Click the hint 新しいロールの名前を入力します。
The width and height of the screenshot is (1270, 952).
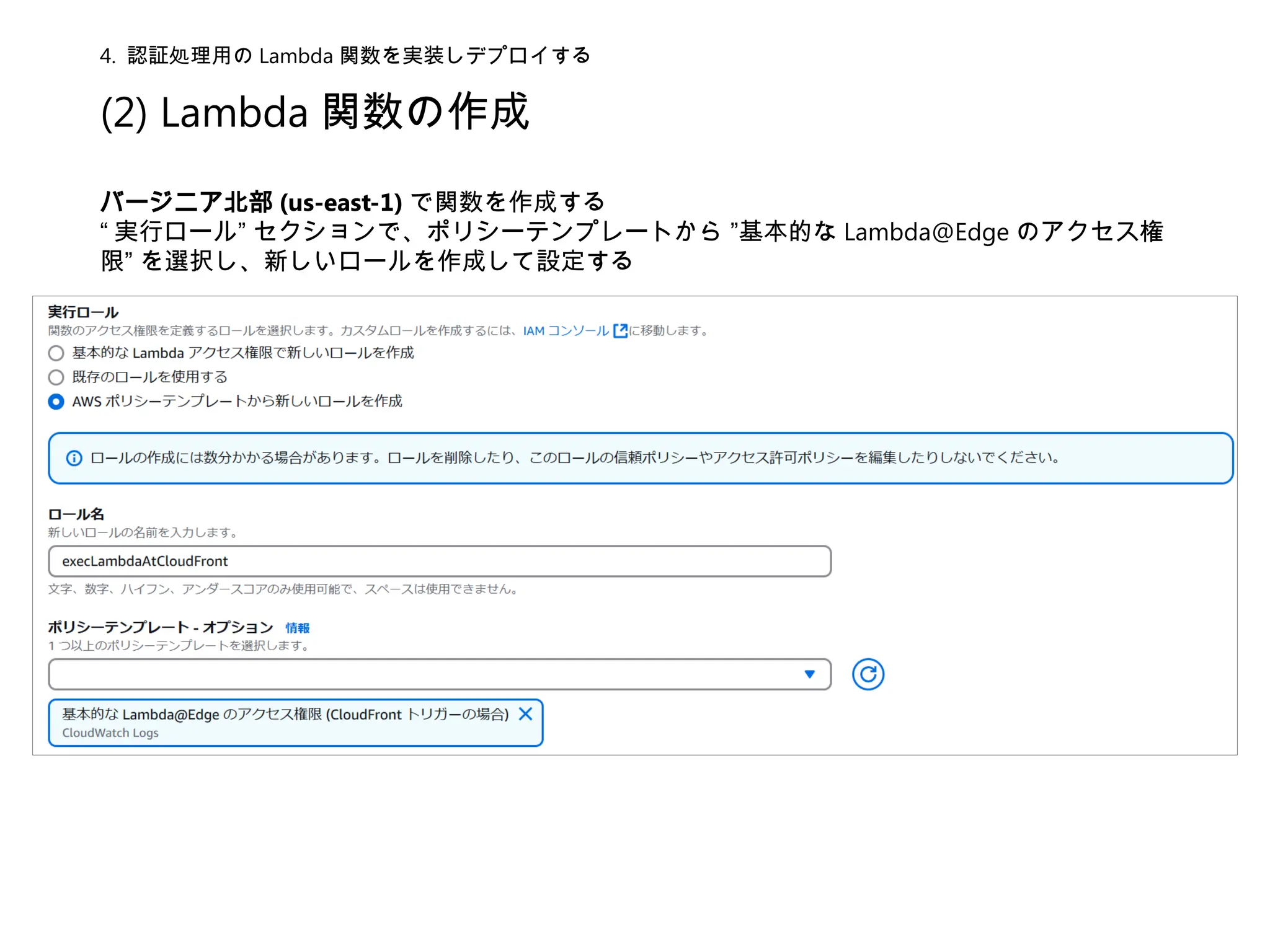(143, 532)
